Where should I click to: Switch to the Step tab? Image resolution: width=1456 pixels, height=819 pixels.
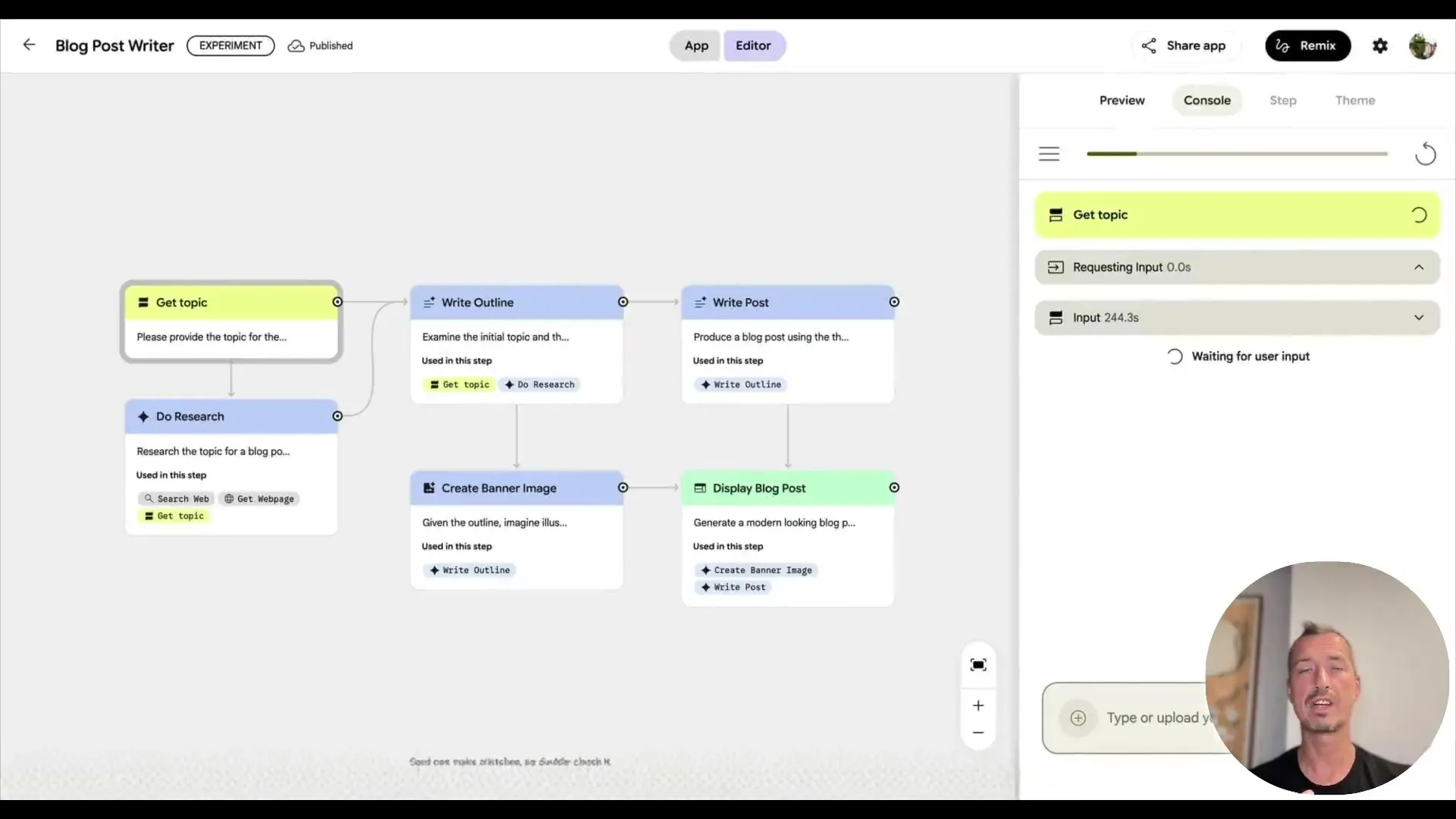coord(1283,99)
